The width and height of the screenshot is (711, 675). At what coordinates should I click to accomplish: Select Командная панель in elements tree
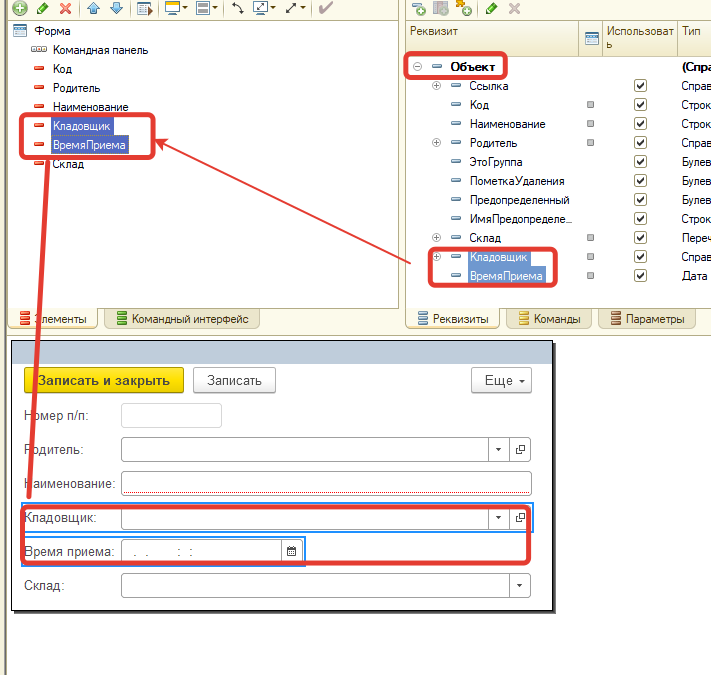[100, 50]
